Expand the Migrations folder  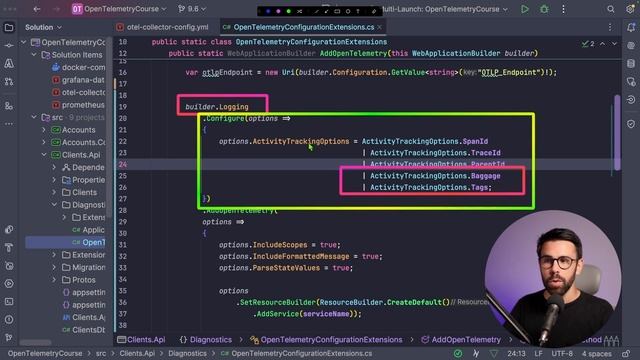click(54, 267)
